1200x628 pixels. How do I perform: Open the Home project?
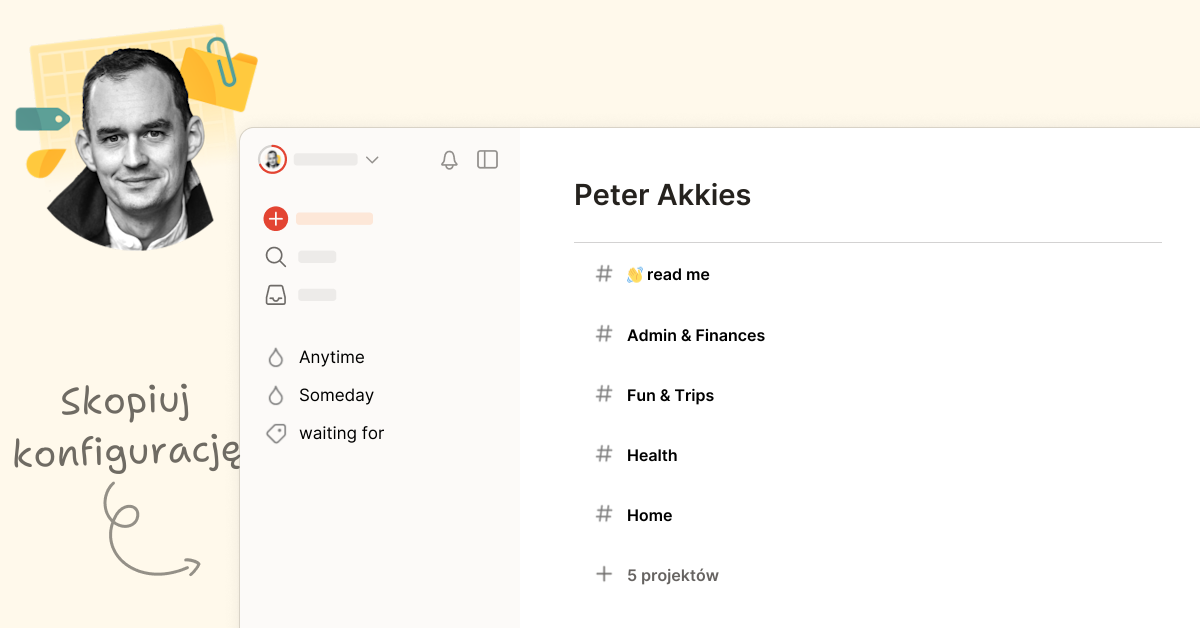click(649, 515)
